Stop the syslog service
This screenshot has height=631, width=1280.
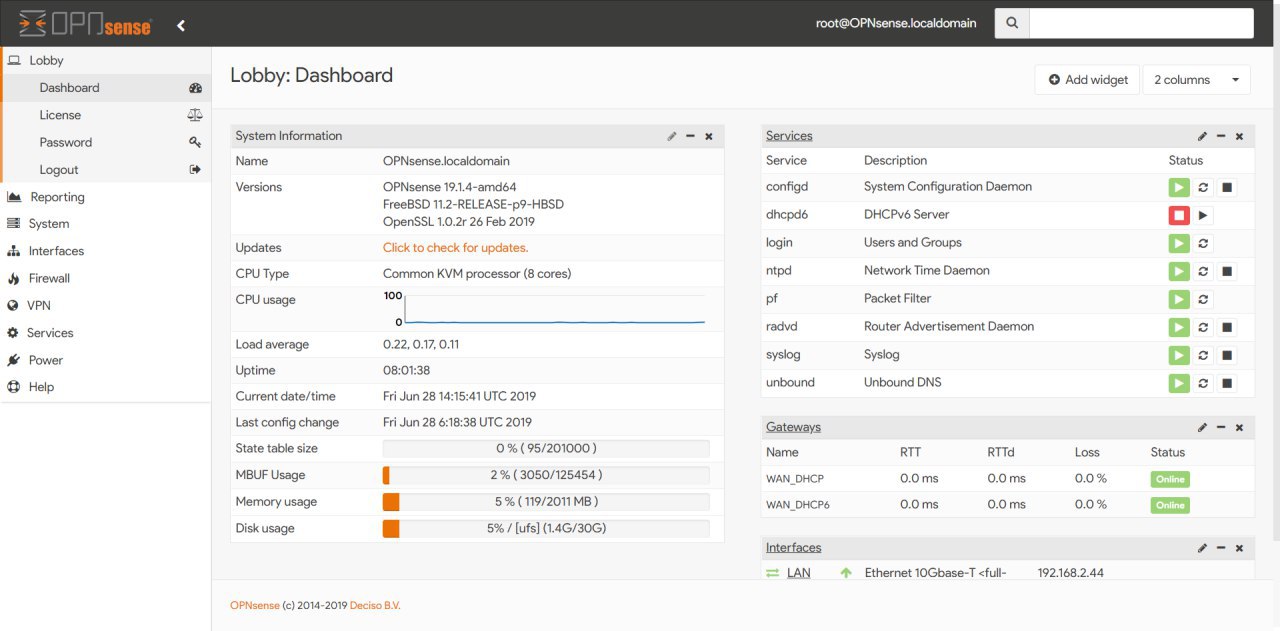click(x=1228, y=355)
